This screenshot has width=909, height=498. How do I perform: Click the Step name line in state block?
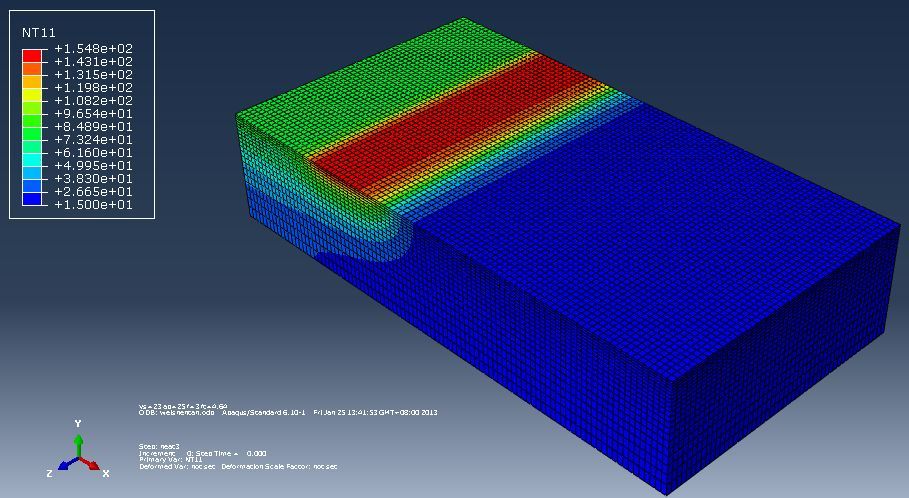[159, 446]
